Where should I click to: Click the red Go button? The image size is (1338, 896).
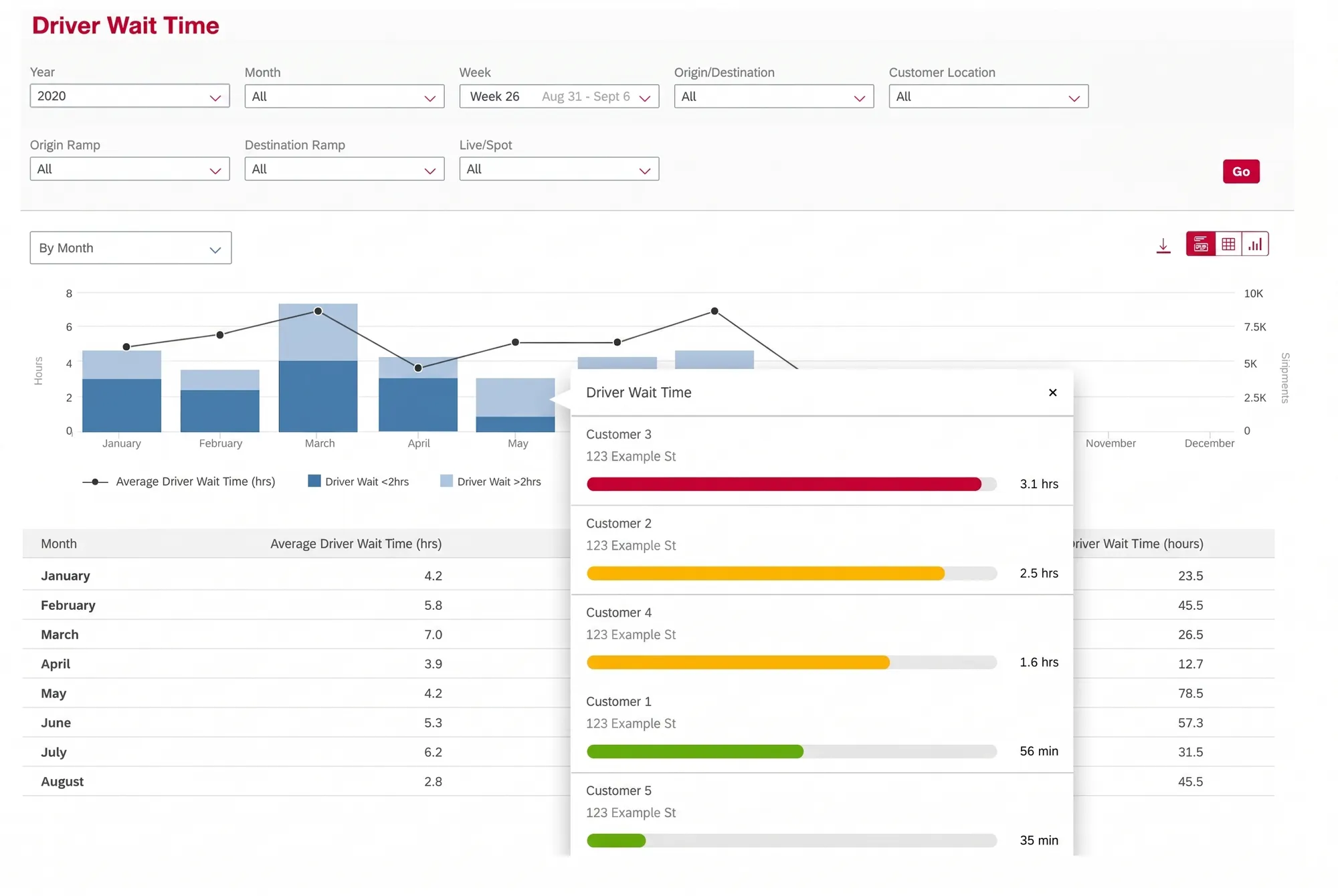tap(1241, 171)
